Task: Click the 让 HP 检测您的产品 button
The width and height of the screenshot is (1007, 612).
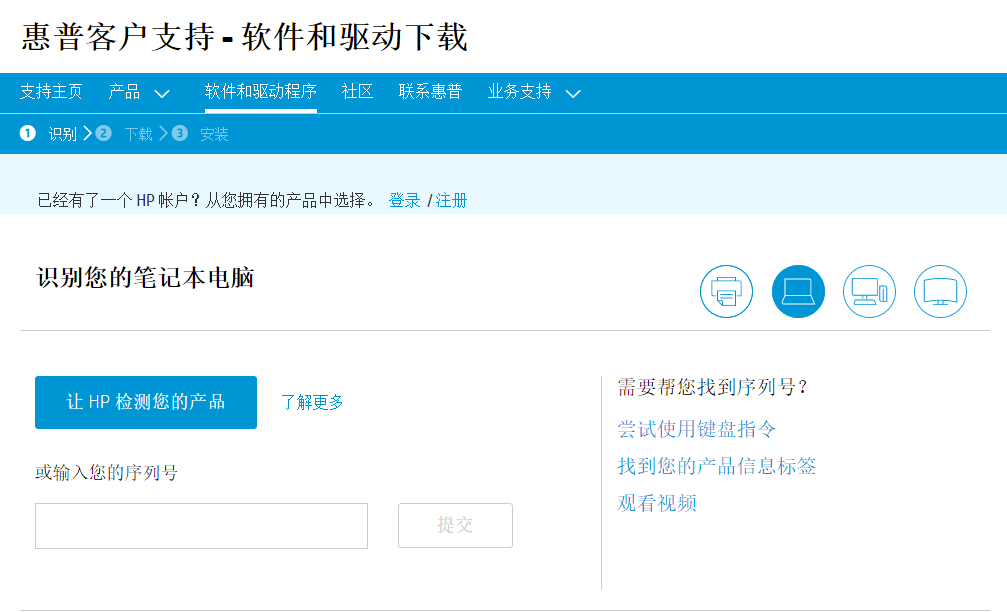Action: (x=146, y=402)
